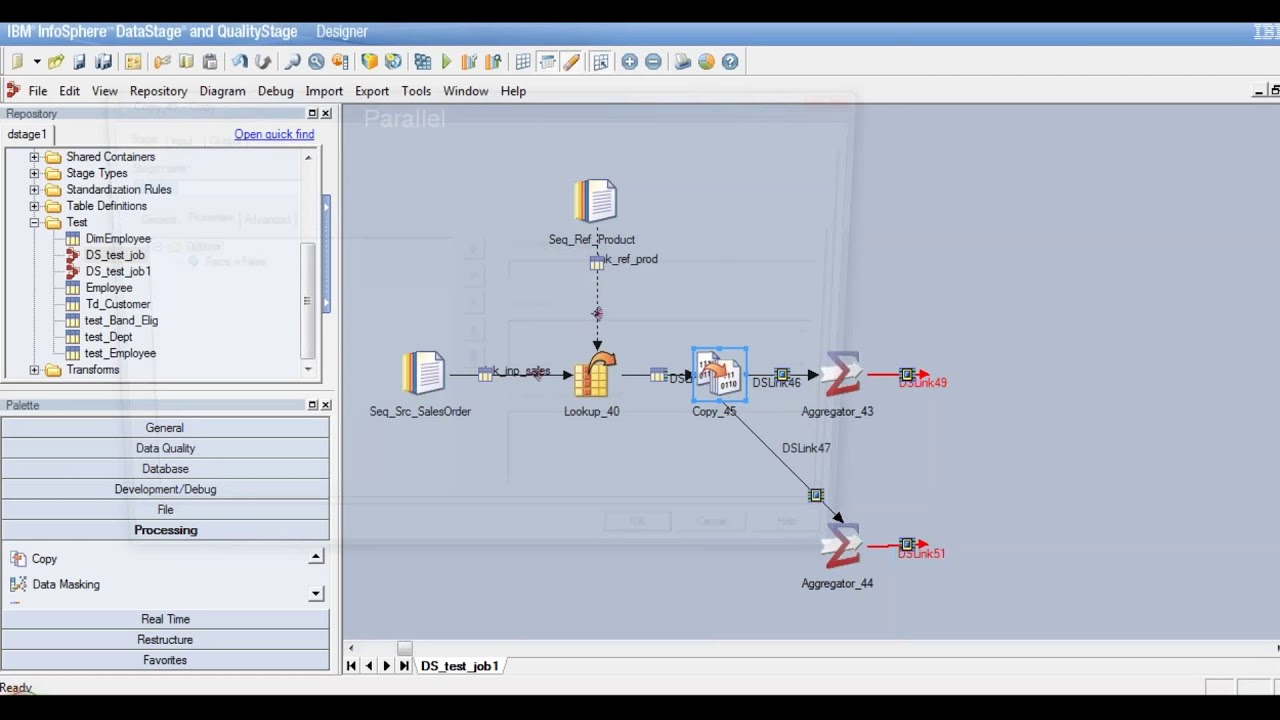
Task: Expand the Standardization Rules folder
Action: pyautogui.click(x=34, y=190)
